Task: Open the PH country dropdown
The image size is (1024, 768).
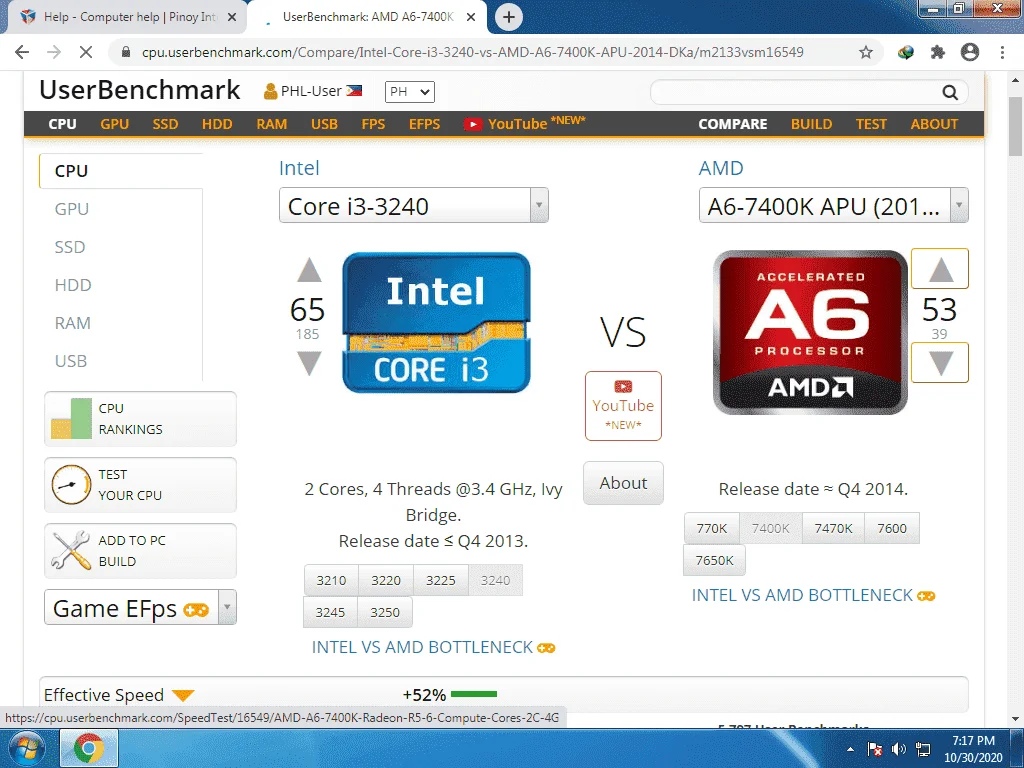Action: pos(409,92)
